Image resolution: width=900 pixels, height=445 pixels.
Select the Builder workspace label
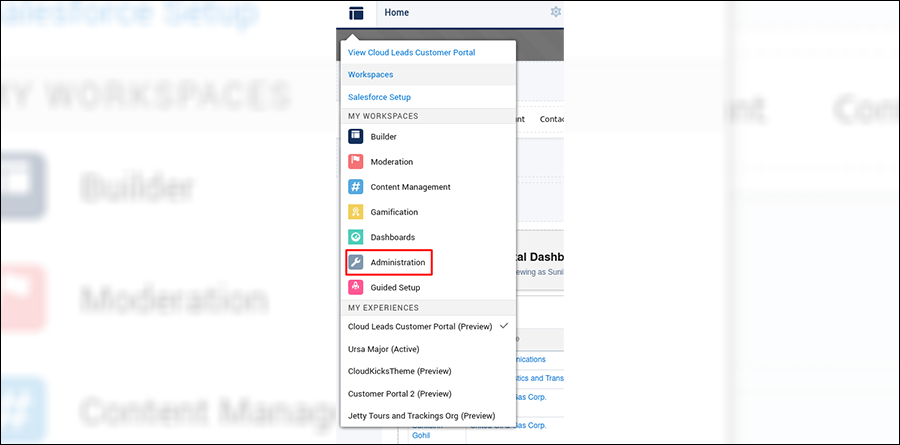pyautogui.click(x=383, y=137)
